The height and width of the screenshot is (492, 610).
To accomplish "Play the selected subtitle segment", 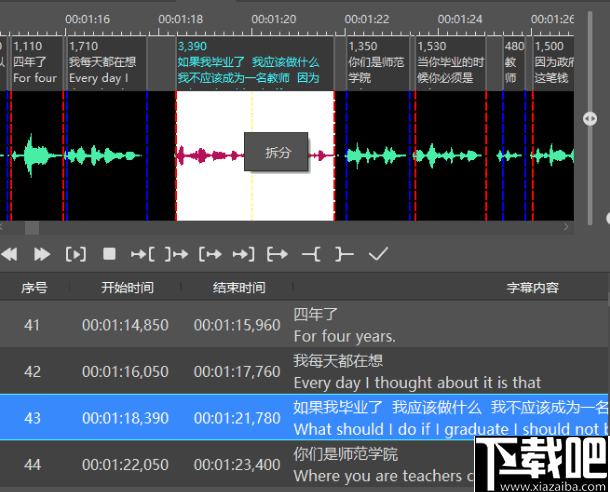I will 76,254.
